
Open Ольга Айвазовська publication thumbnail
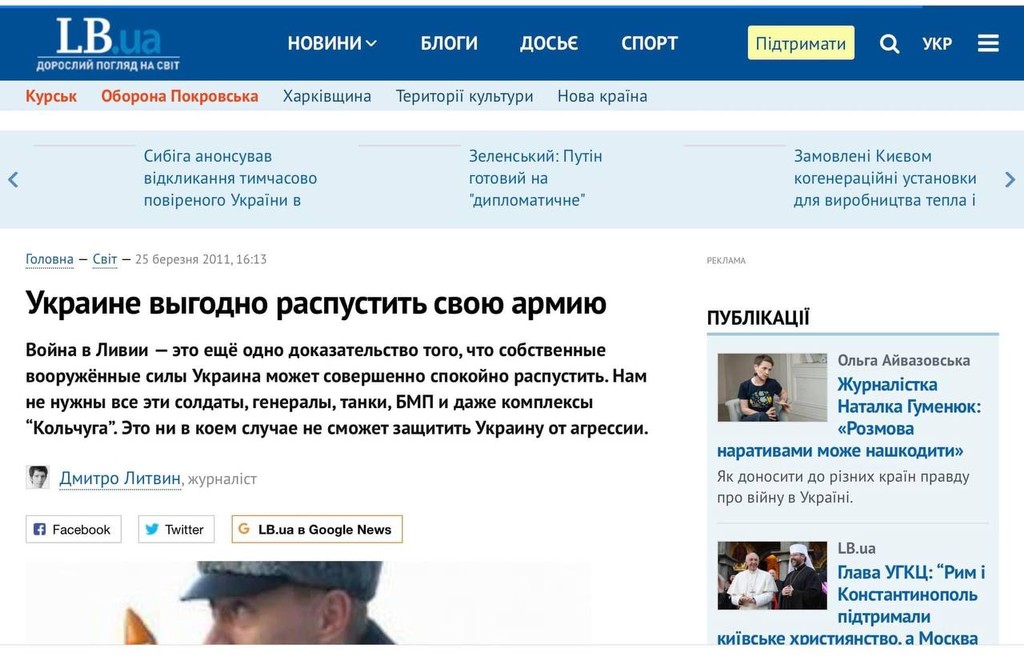click(x=770, y=388)
